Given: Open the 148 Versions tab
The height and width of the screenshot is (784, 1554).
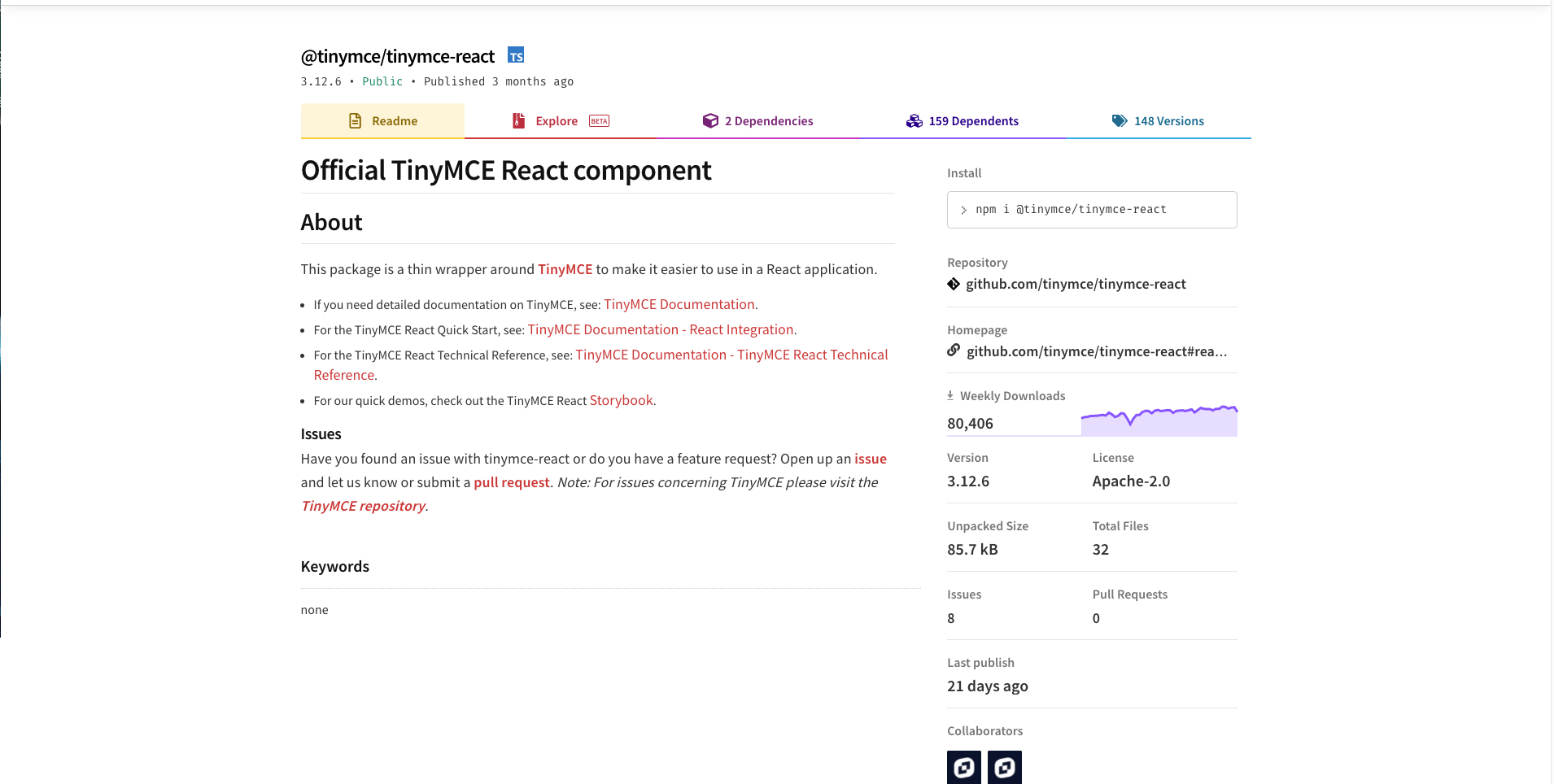Looking at the screenshot, I should [1158, 121].
